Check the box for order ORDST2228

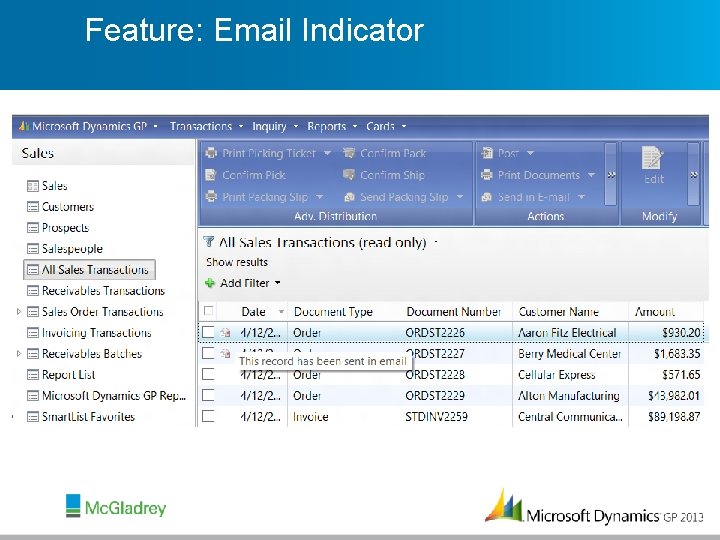208,374
